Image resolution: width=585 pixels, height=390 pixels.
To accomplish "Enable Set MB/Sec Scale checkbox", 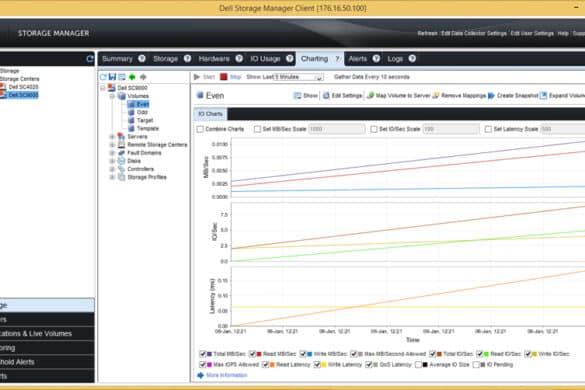I will 257,129.
